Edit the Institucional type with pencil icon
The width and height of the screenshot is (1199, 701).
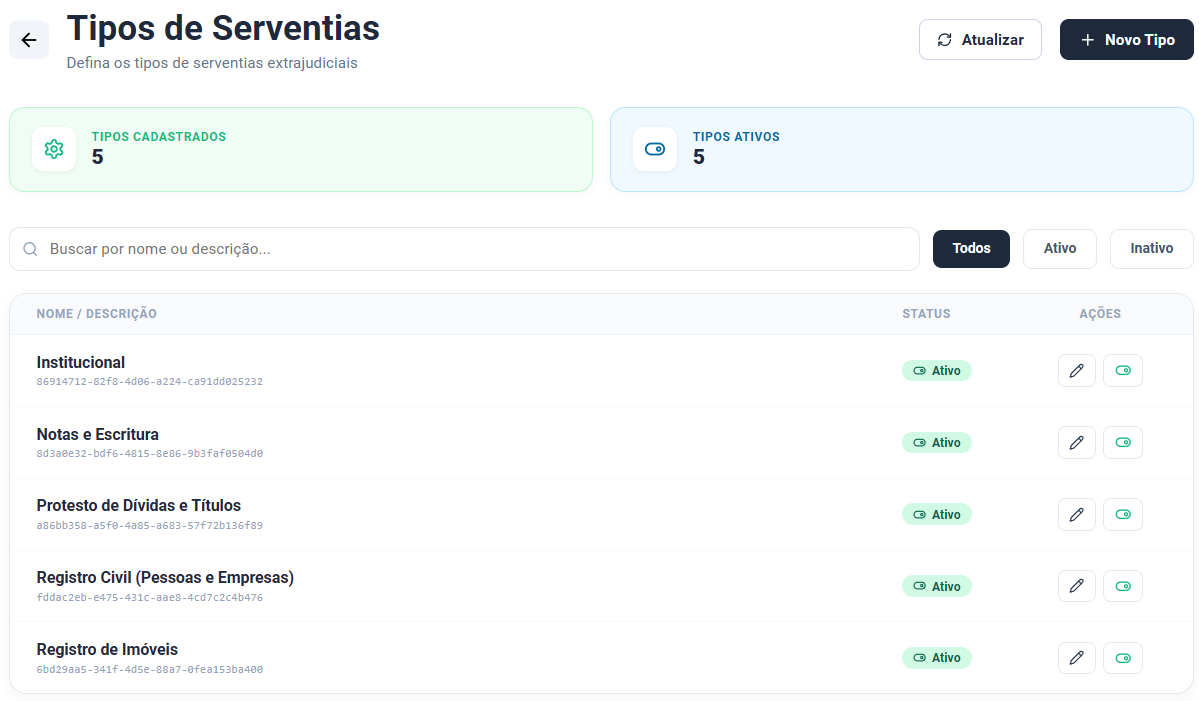tap(1077, 371)
